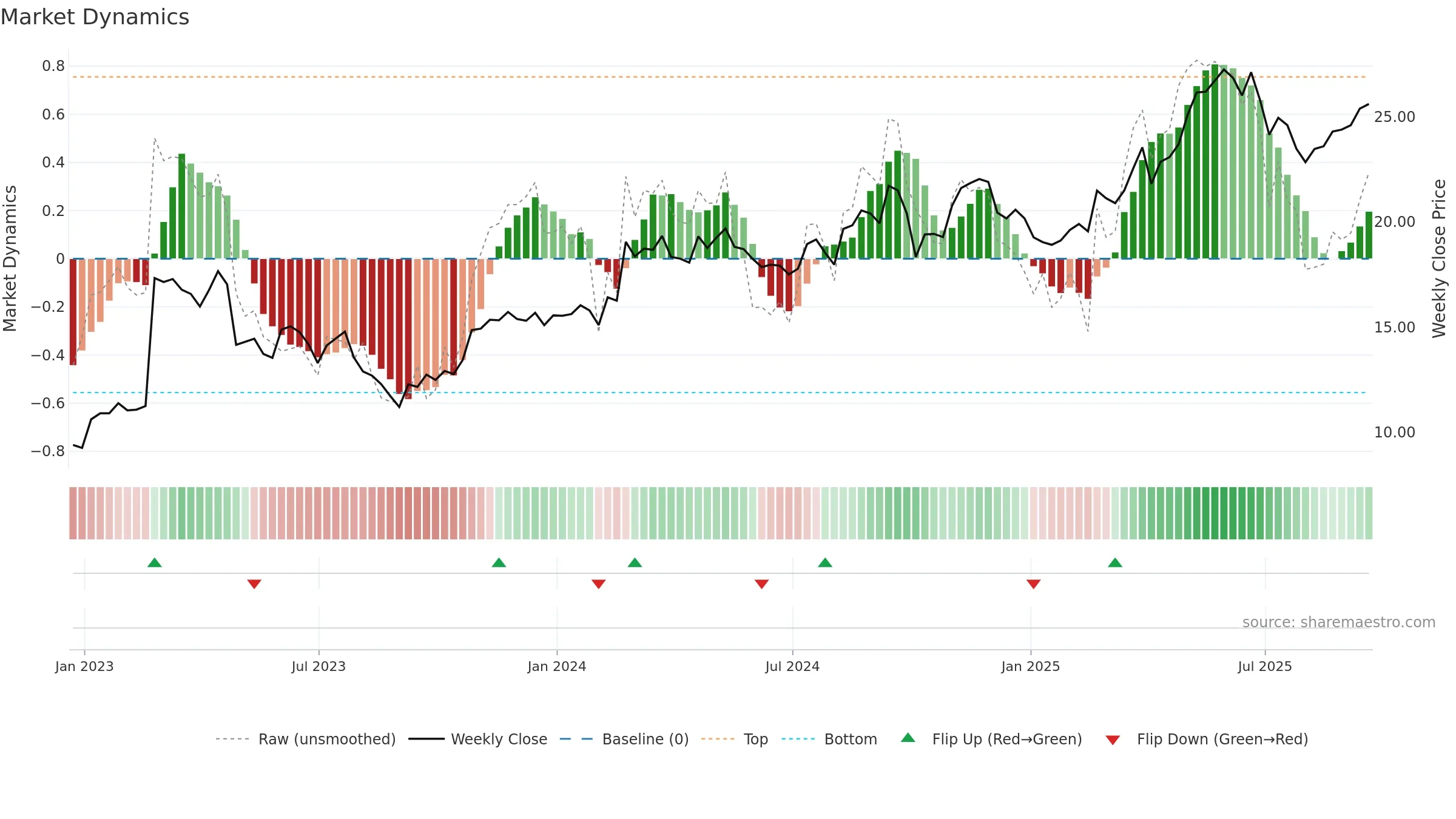Screen dimensions: 1456x819
Task: Click the Market Dynamics vertical axis title
Action: pos(10,258)
